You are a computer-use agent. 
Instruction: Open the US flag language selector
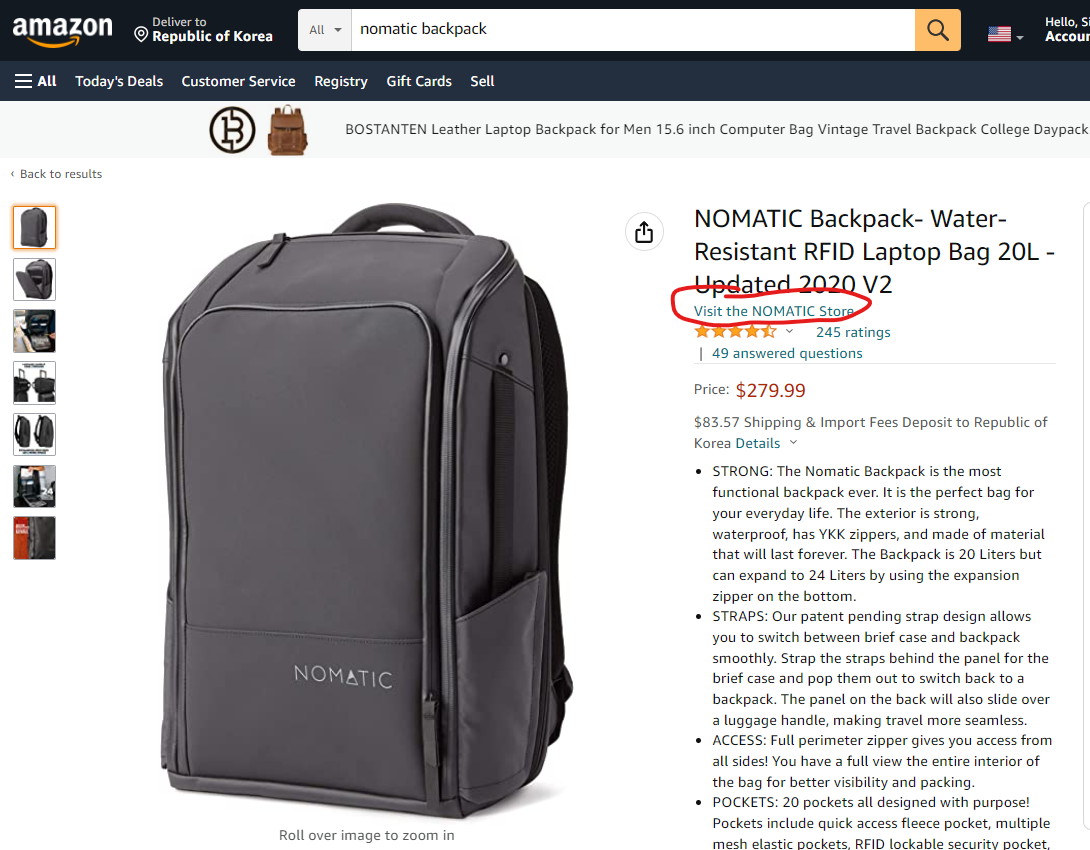click(1005, 33)
